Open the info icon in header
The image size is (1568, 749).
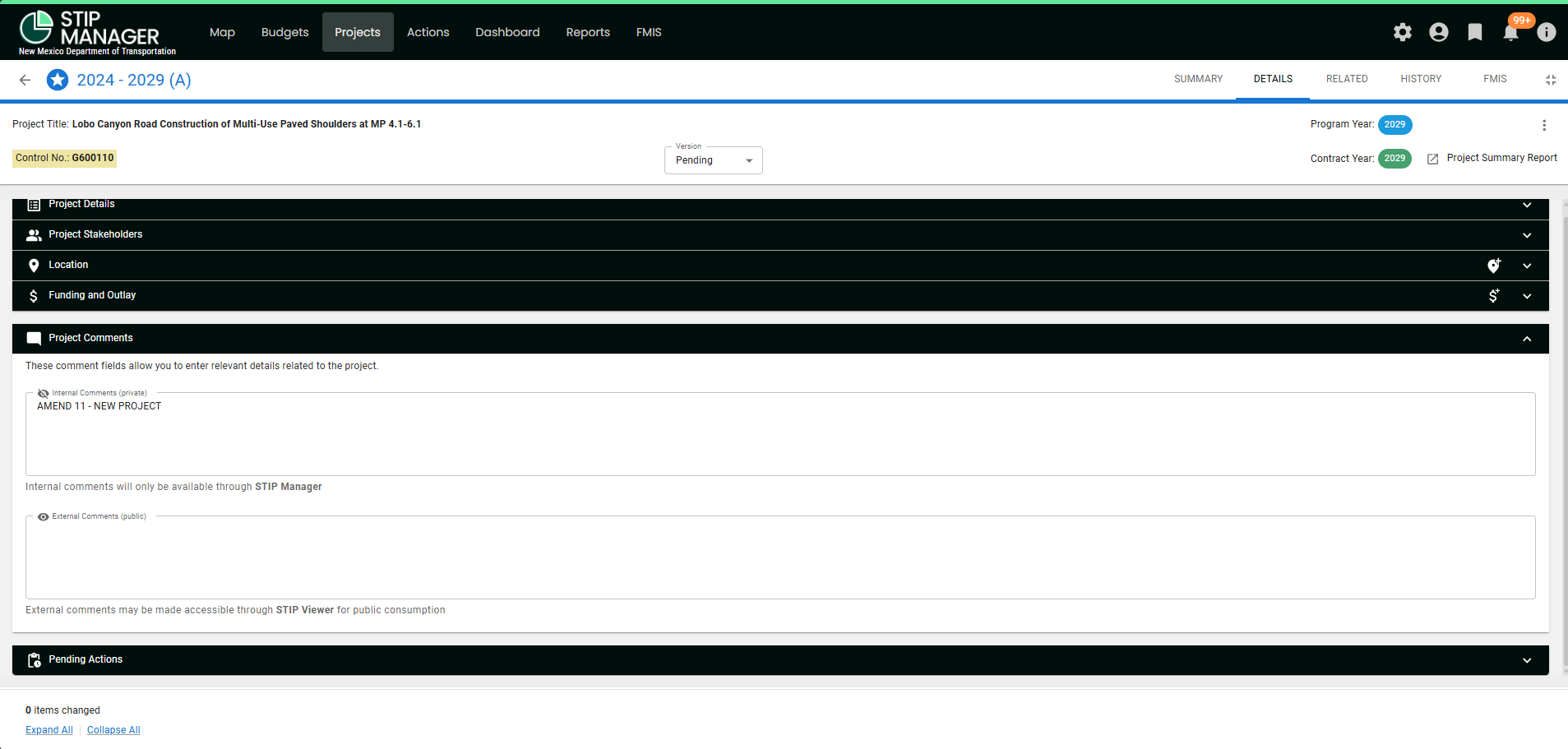click(1547, 32)
